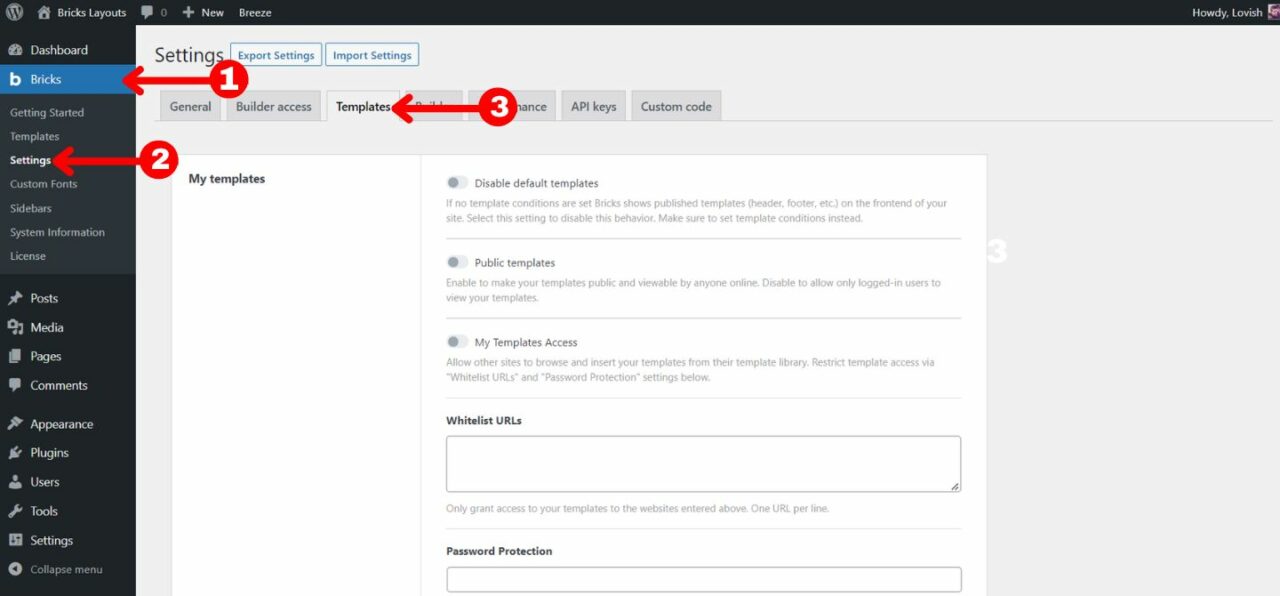Click the Password Protection input field
The width and height of the screenshot is (1280, 596).
(702, 579)
